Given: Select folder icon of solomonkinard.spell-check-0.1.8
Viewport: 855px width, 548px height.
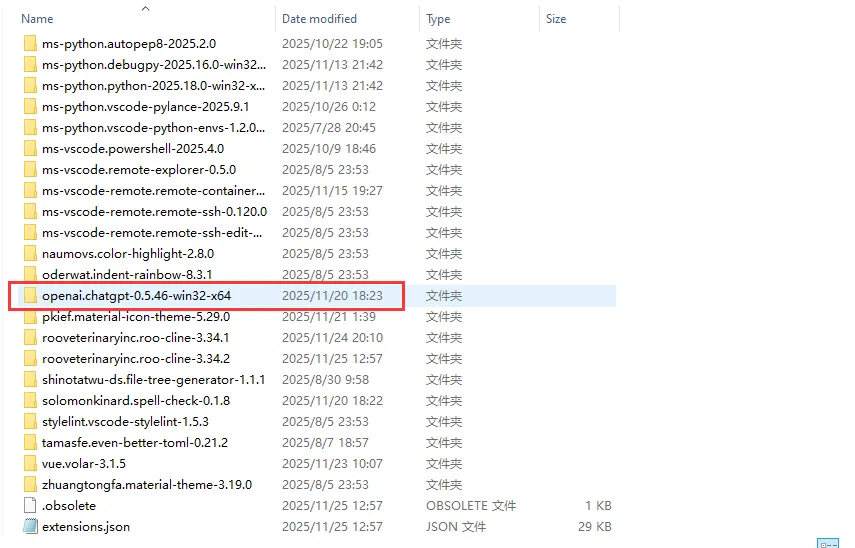Looking at the screenshot, I should point(31,400).
